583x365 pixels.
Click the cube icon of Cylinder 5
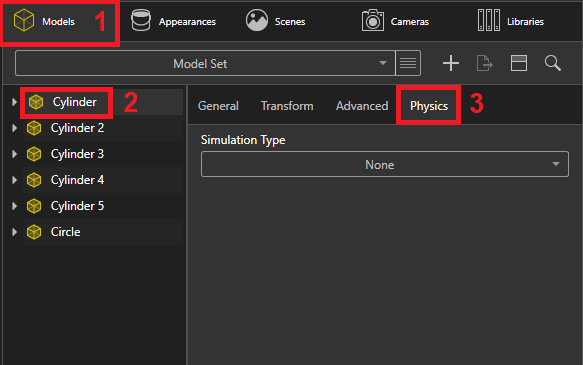click(x=34, y=206)
